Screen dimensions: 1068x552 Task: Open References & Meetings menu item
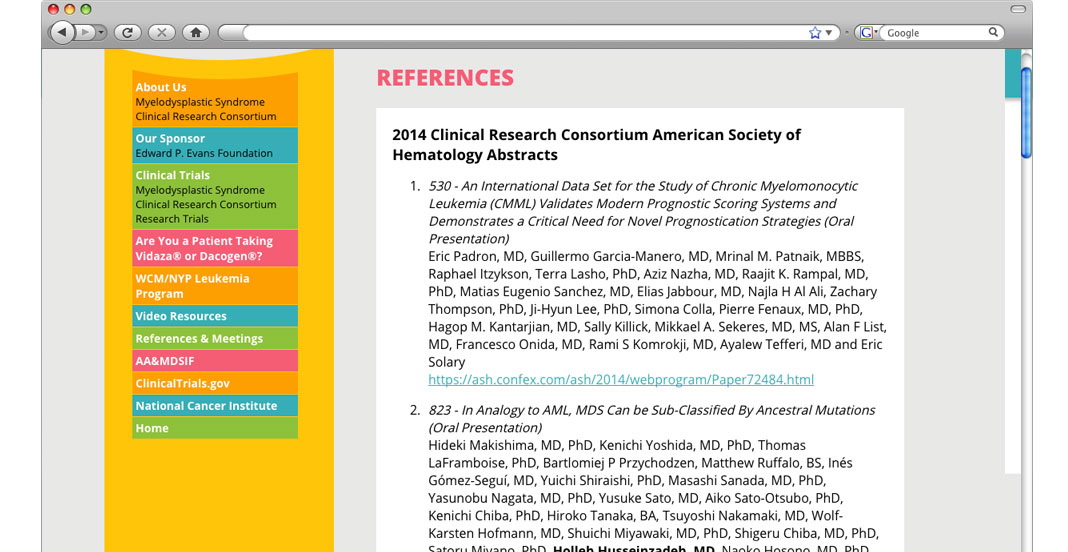[215, 338]
